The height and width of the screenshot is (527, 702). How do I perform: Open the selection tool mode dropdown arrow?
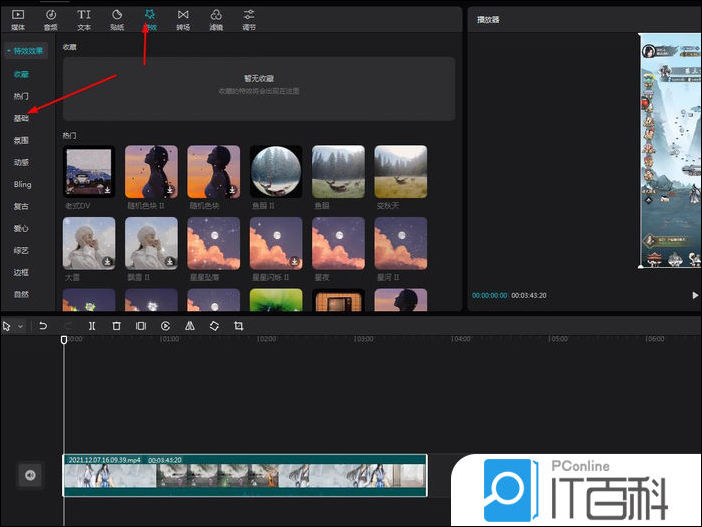[18, 327]
